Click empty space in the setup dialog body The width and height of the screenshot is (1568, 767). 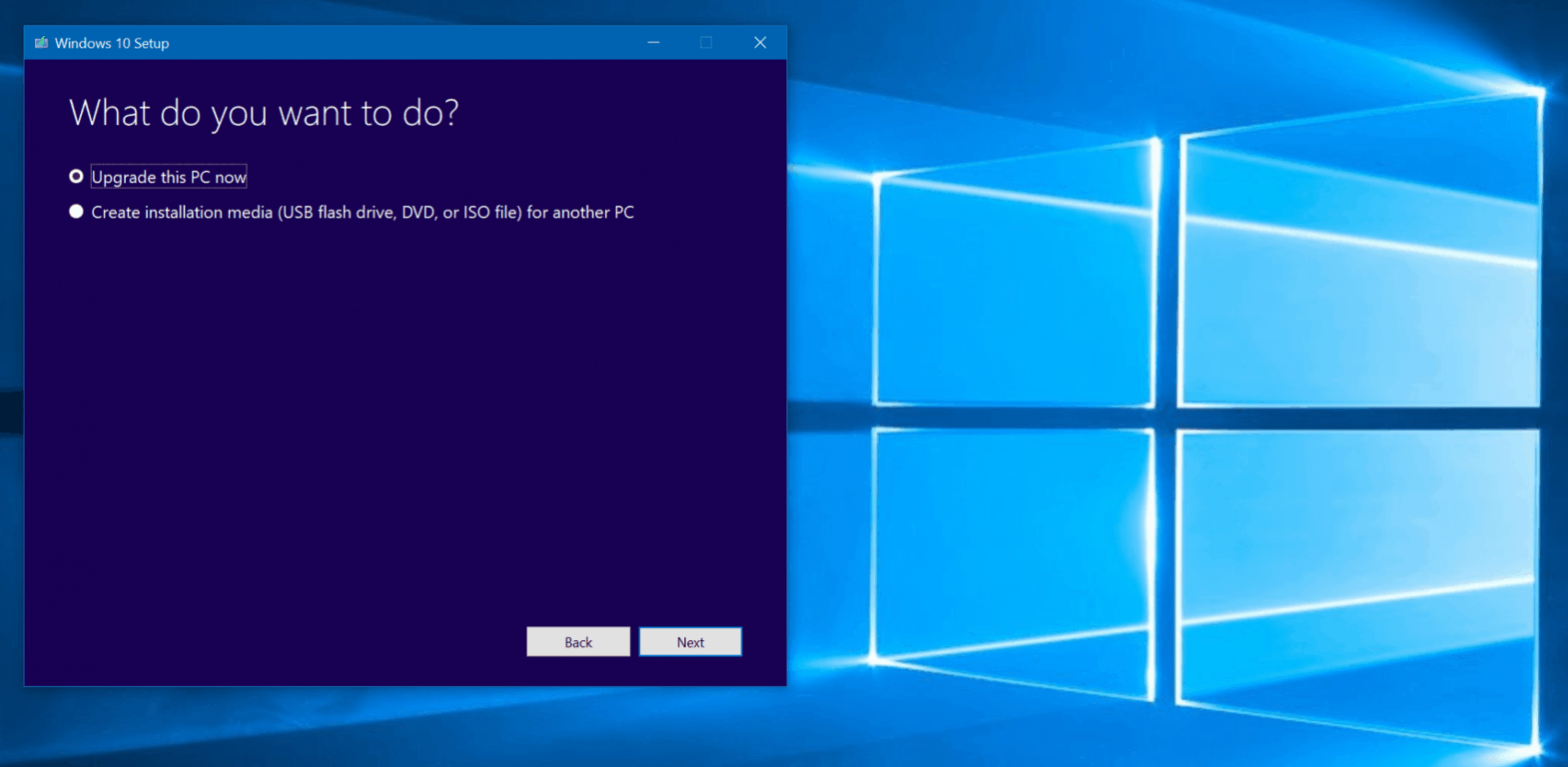[399, 419]
